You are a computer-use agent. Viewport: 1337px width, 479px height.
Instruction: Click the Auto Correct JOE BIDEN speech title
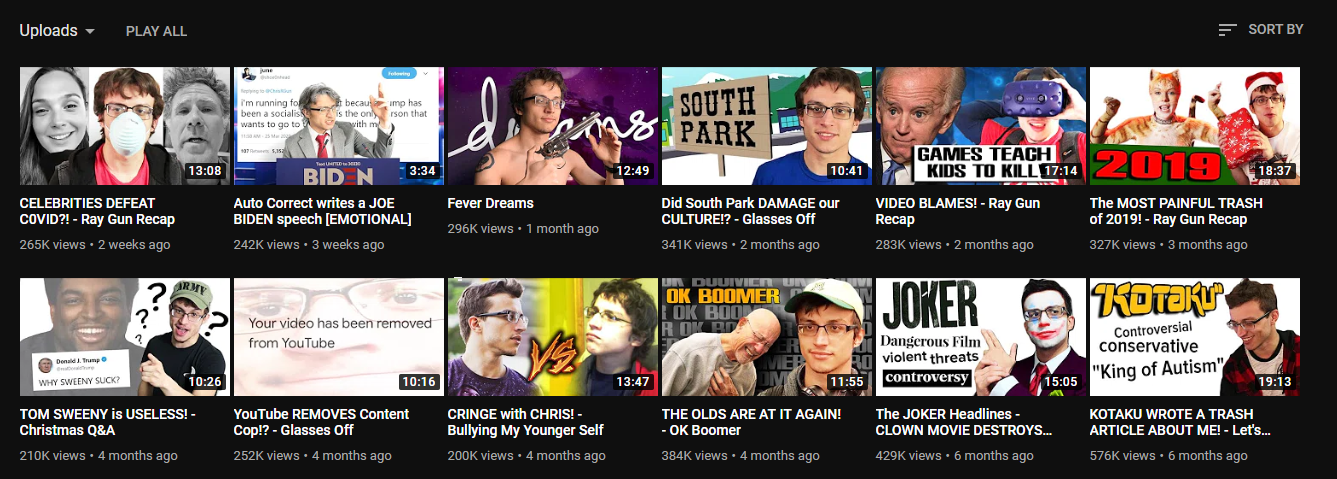[323, 211]
